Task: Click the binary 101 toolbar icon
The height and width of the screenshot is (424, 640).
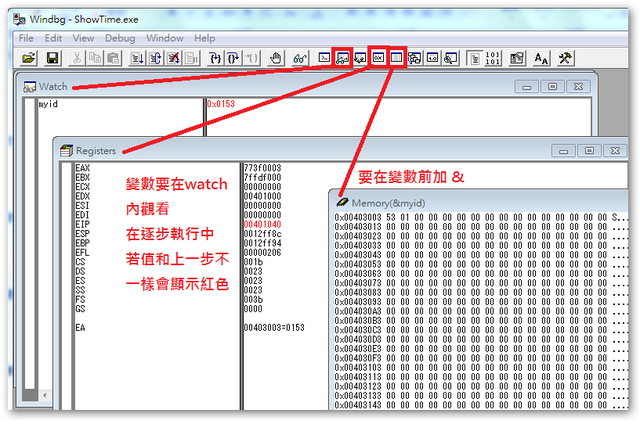Action: 494,59
